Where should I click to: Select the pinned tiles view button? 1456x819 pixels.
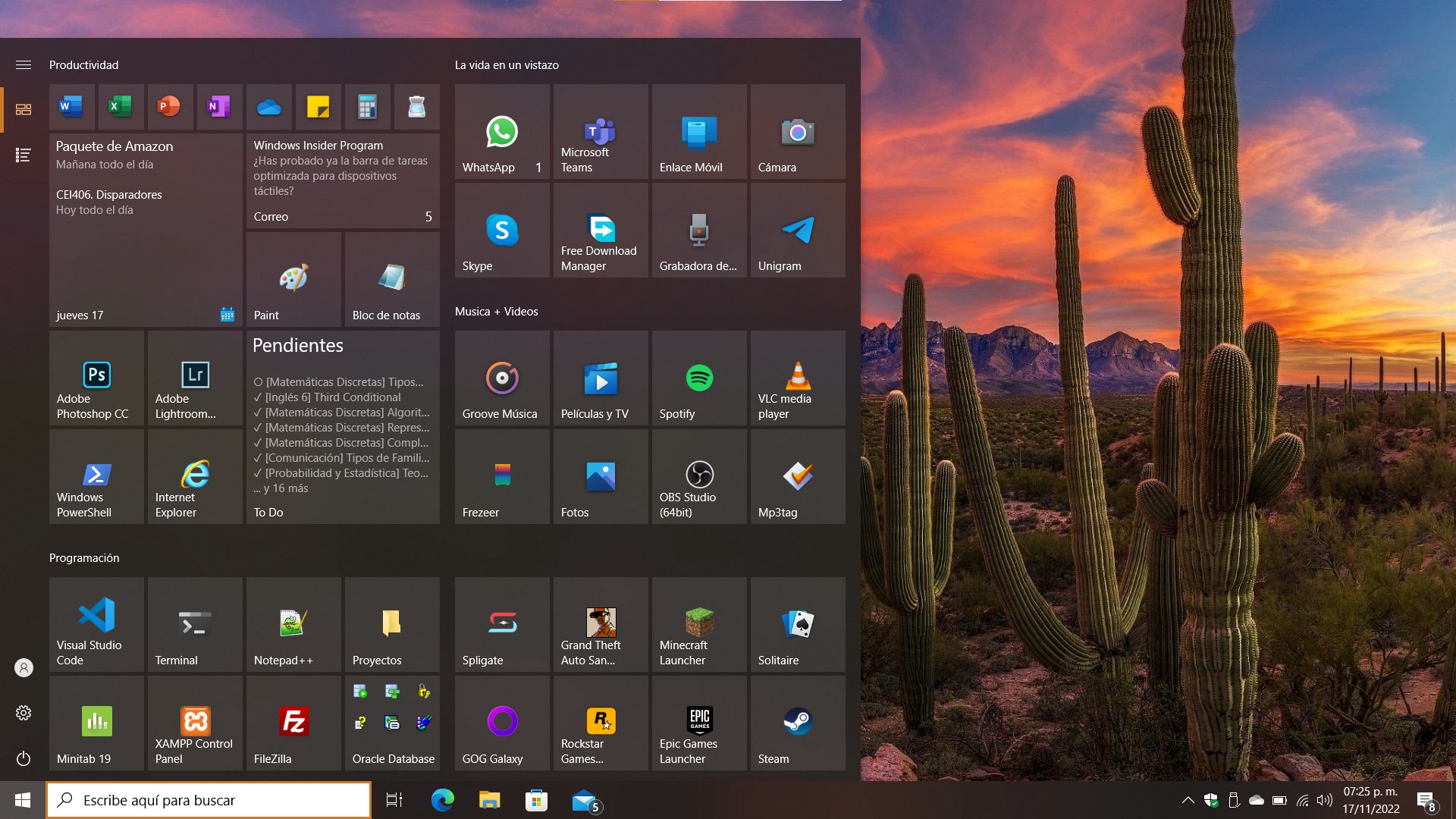point(24,110)
